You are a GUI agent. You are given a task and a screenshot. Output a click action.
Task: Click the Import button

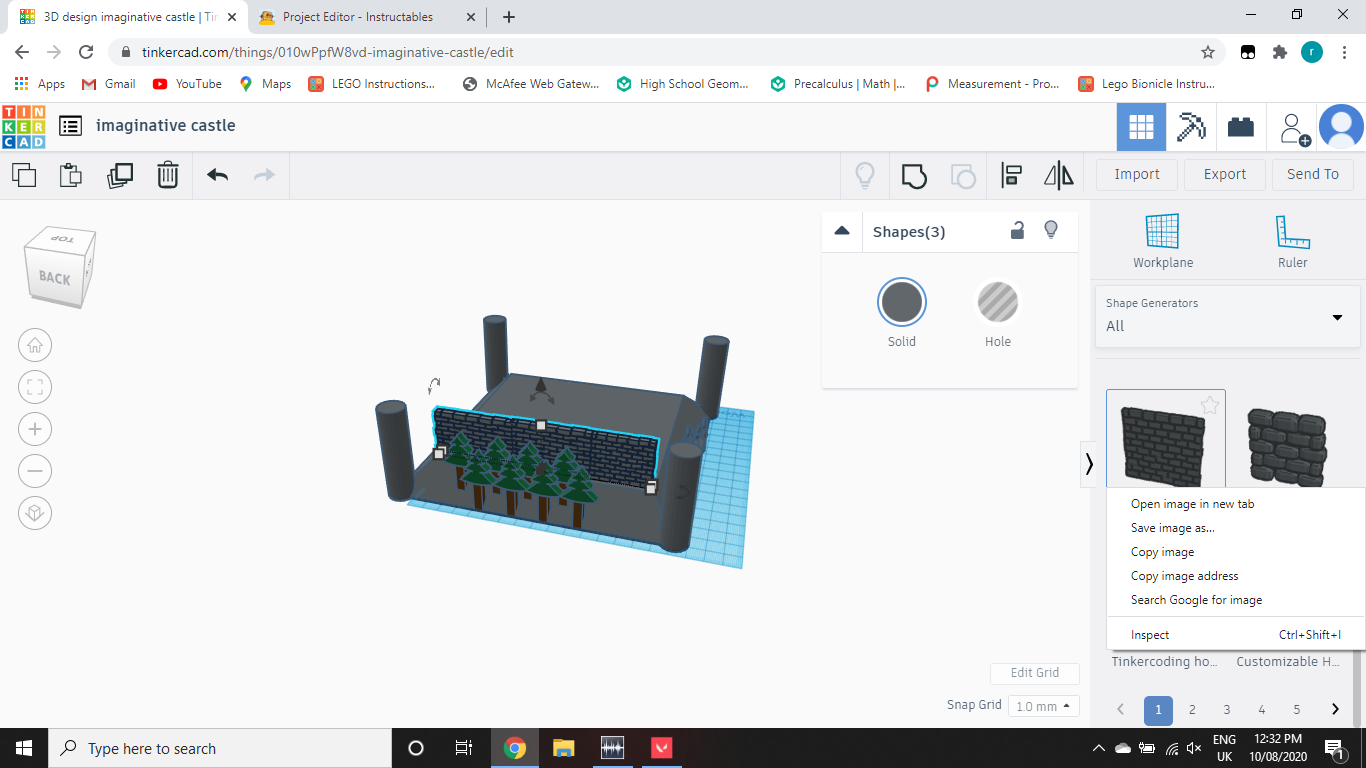pos(1137,174)
